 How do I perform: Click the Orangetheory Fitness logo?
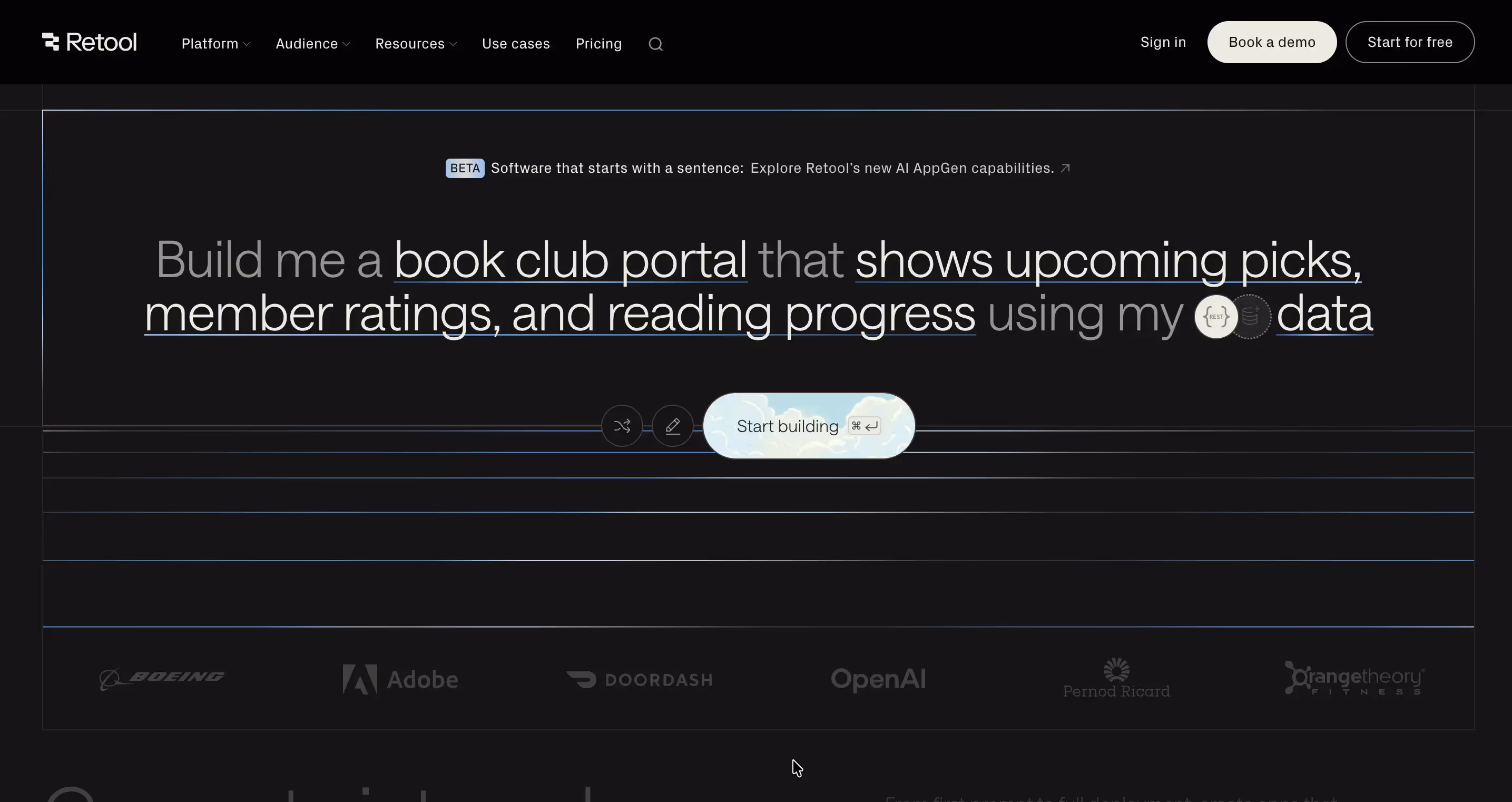click(x=1354, y=679)
